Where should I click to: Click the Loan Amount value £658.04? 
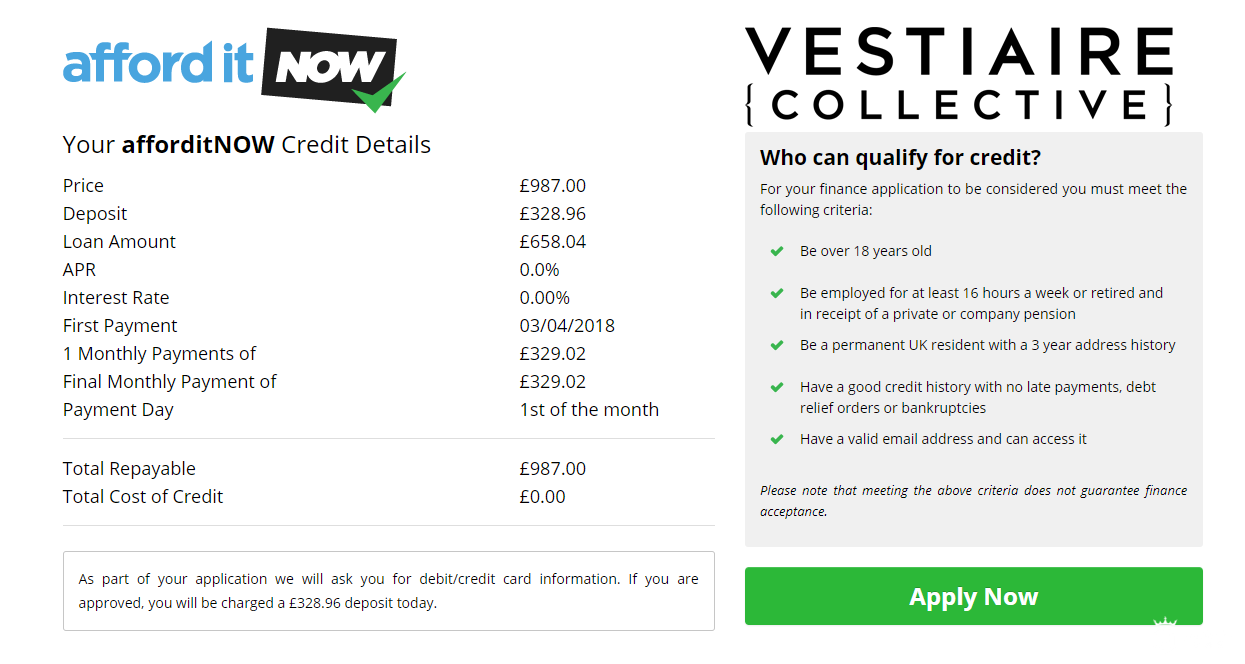552,242
